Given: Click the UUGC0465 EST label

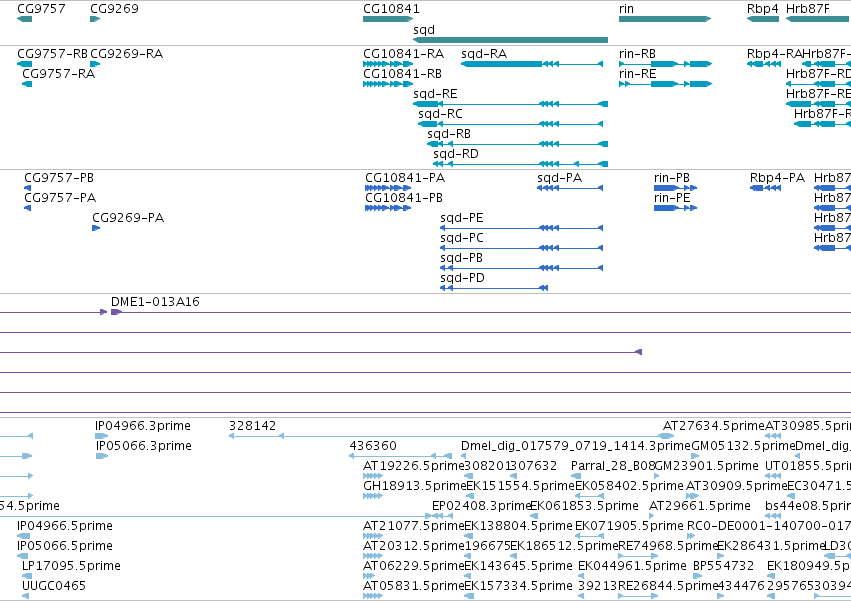Looking at the screenshot, I should pos(54,586).
